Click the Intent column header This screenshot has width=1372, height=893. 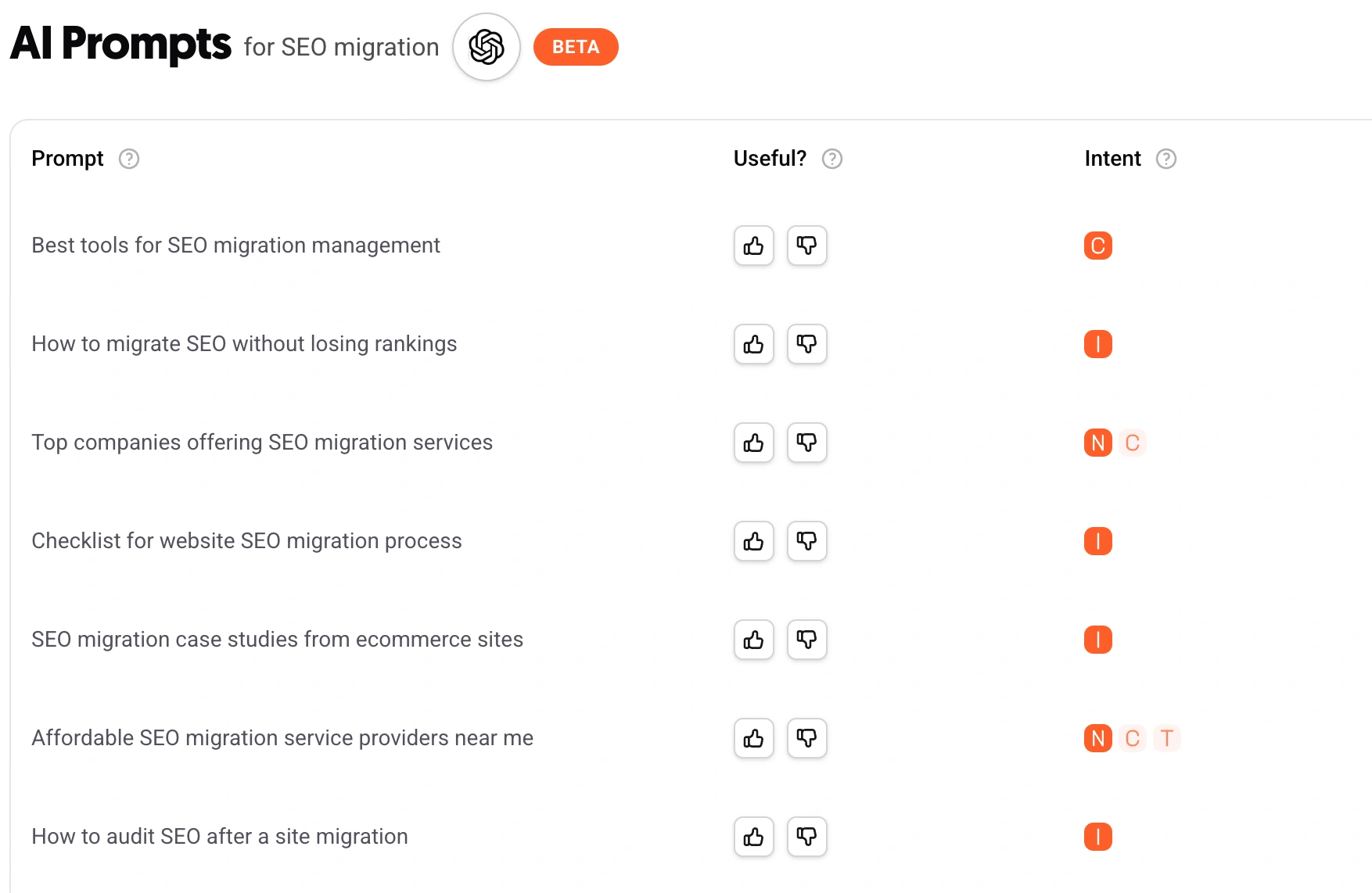point(1112,159)
